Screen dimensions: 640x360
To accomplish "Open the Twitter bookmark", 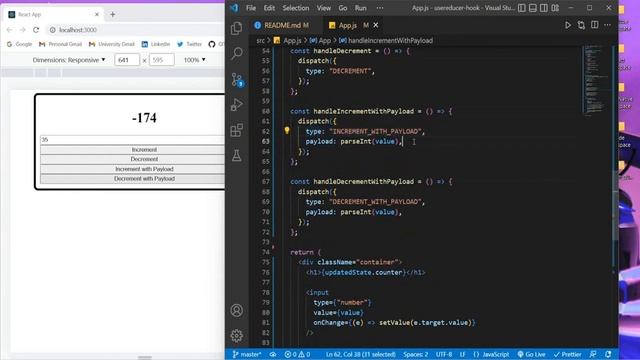I will point(189,44).
